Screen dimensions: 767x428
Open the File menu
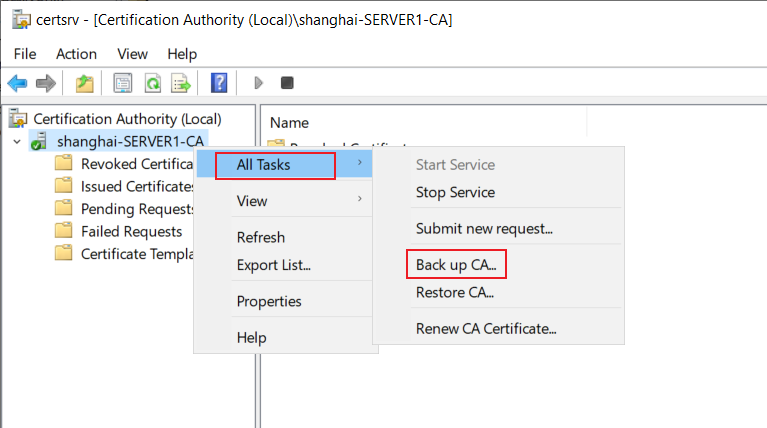pos(25,54)
